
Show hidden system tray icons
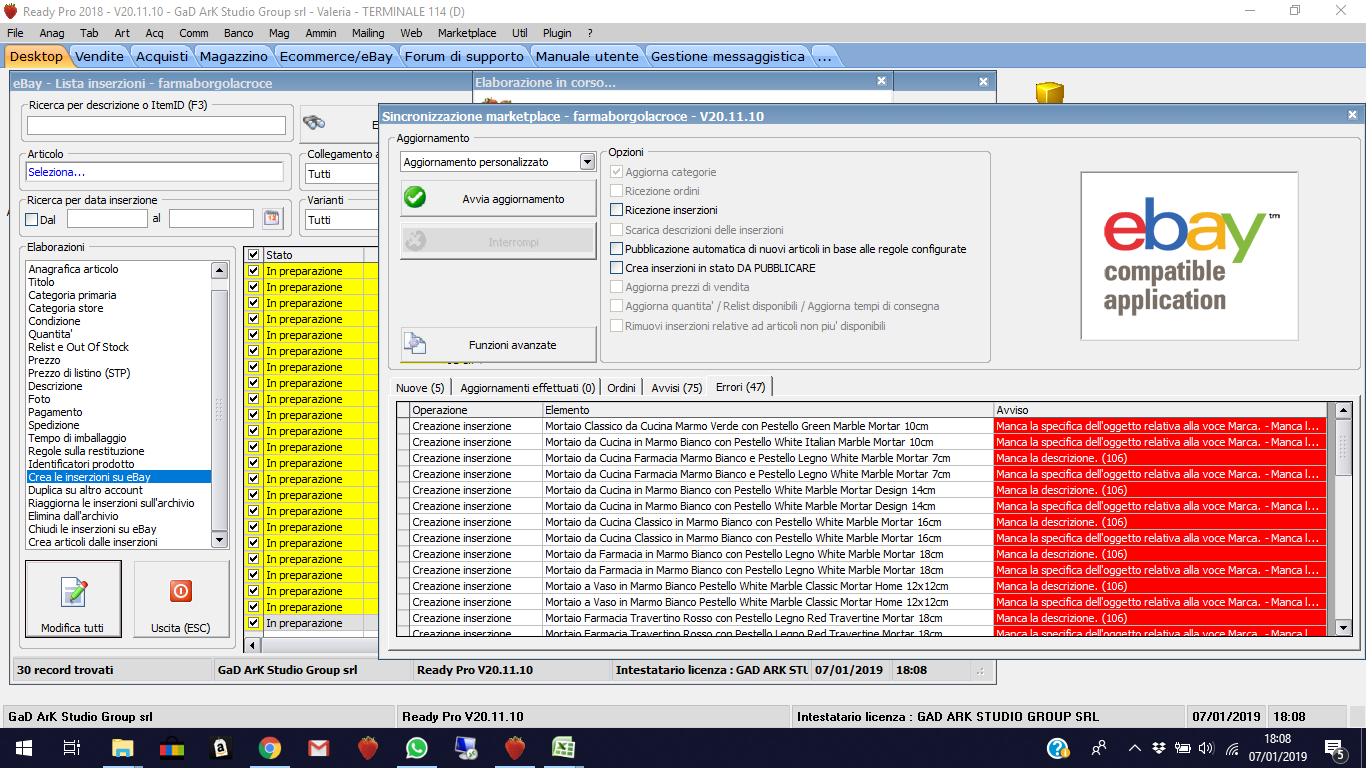1134,748
